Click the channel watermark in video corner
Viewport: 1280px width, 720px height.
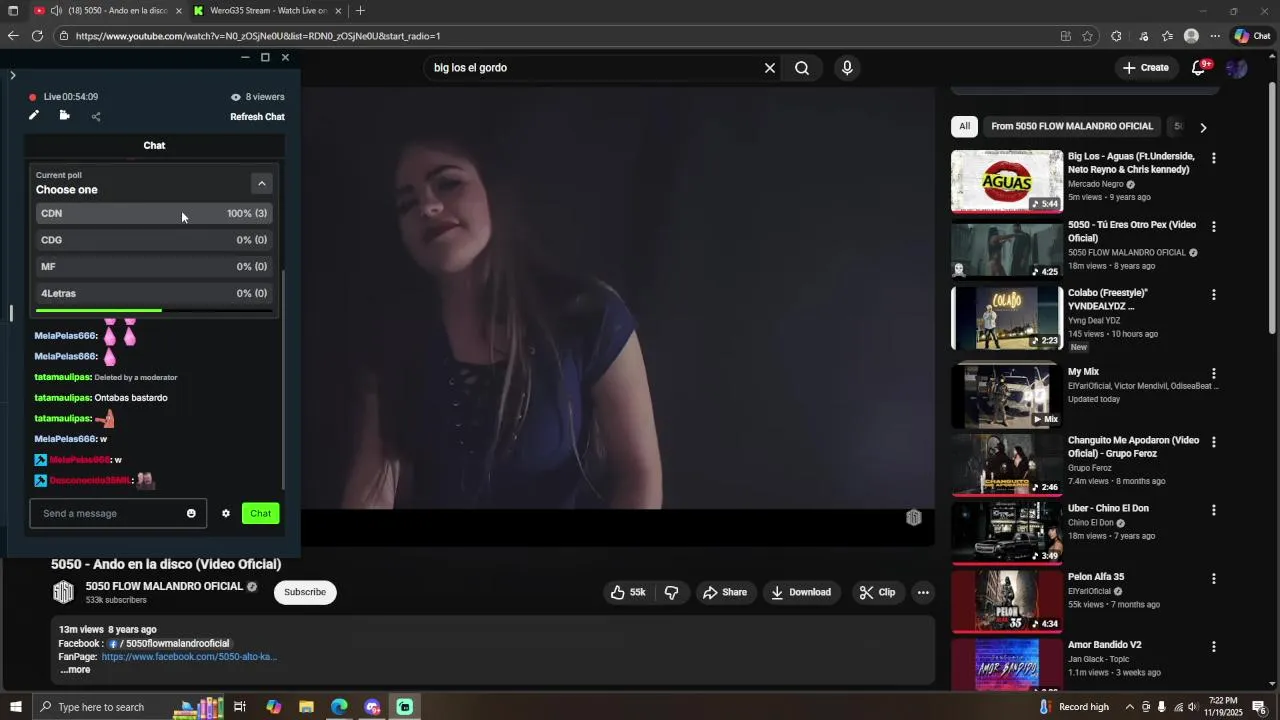tap(914, 517)
